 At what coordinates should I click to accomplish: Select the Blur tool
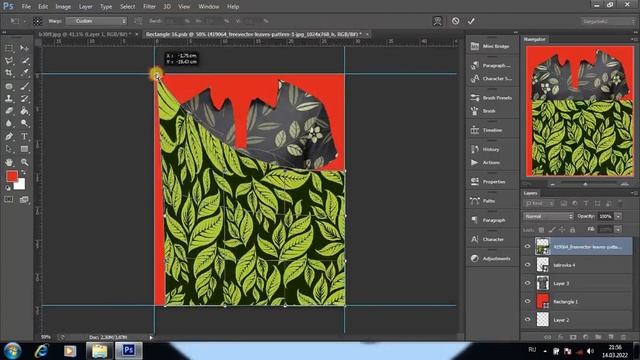(x=9, y=123)
